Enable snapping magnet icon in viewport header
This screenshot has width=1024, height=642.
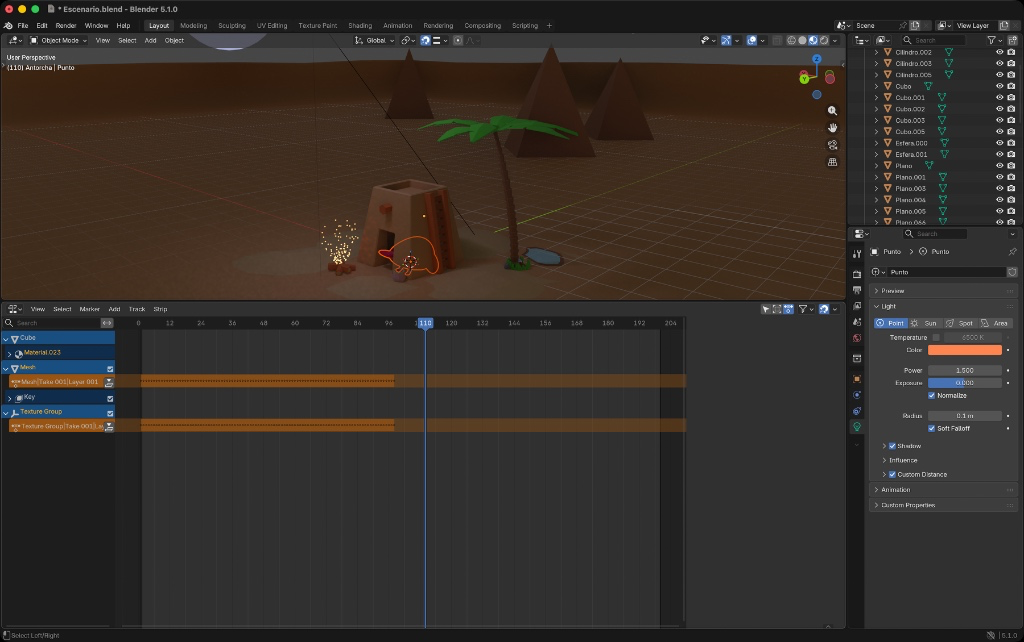(425, 40)
